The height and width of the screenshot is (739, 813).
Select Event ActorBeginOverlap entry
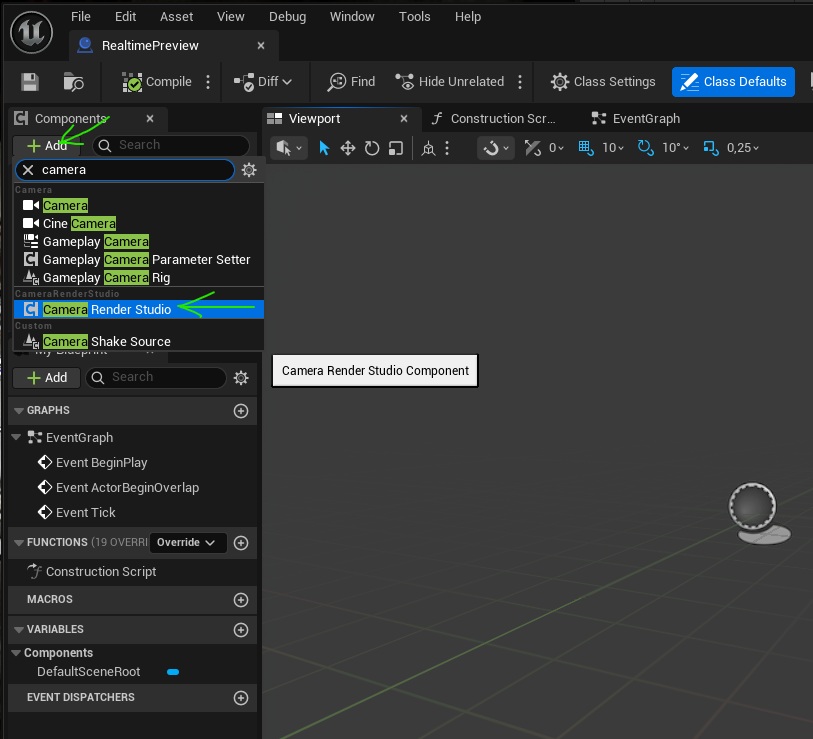click(127, 487)
